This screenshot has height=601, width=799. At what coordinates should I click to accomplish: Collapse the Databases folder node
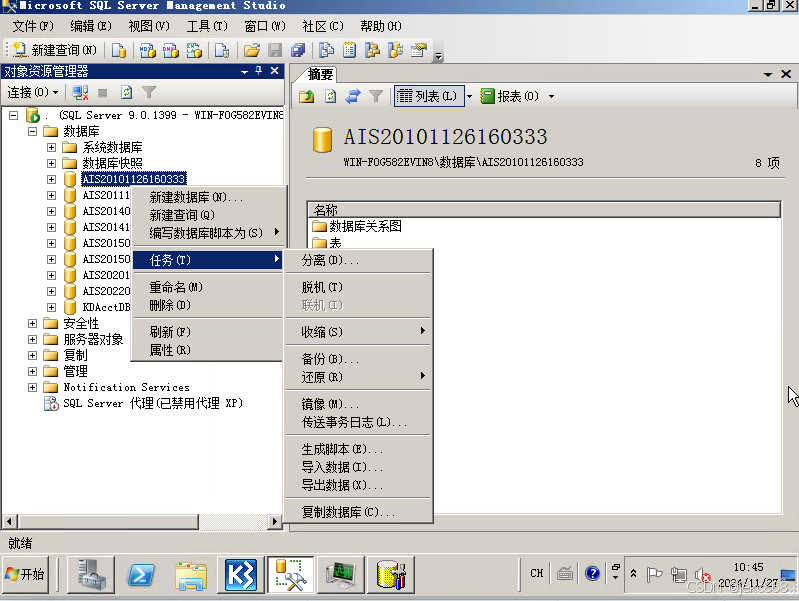33,132
